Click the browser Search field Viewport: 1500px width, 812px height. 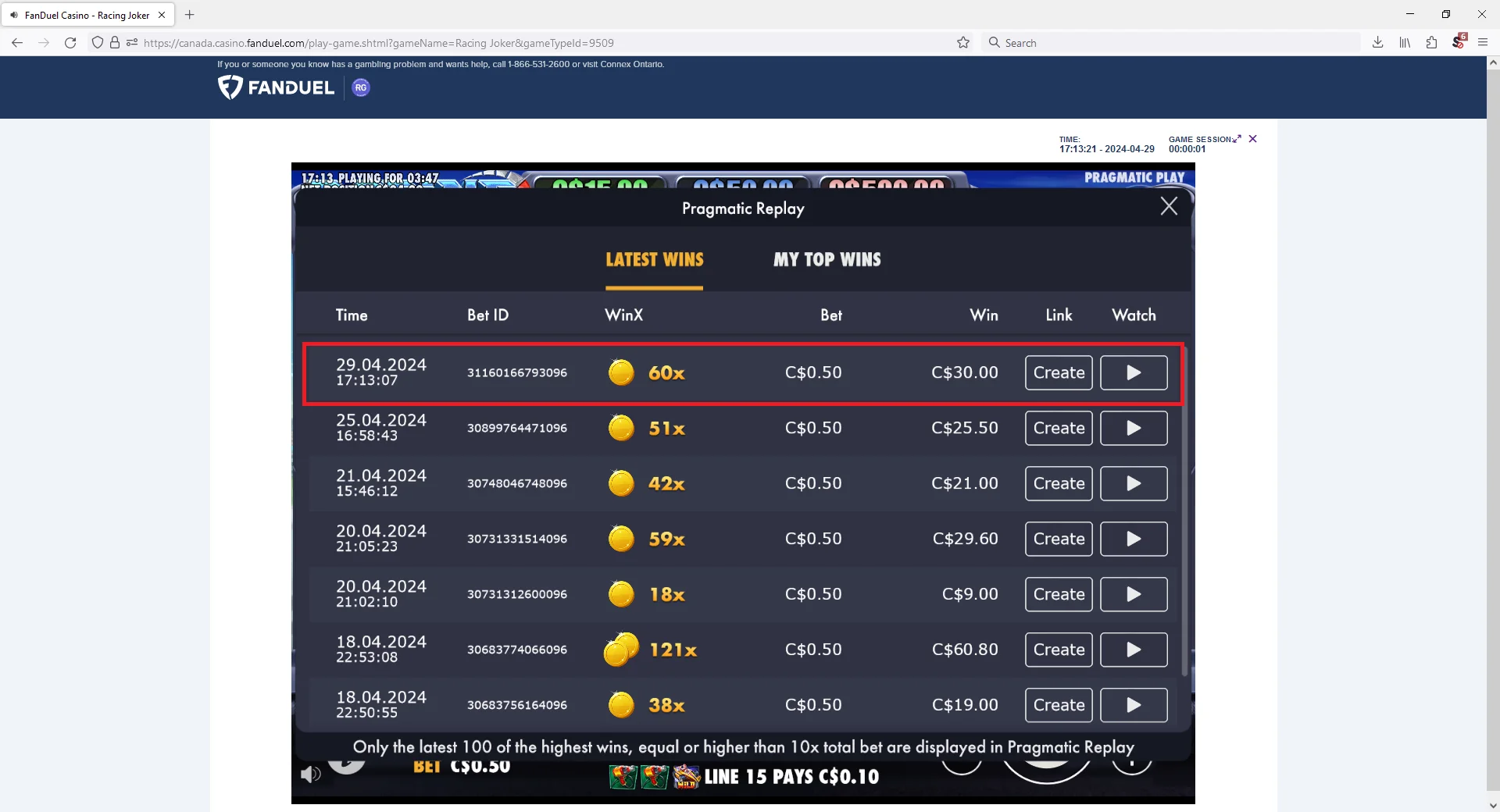coord(1172,43)
